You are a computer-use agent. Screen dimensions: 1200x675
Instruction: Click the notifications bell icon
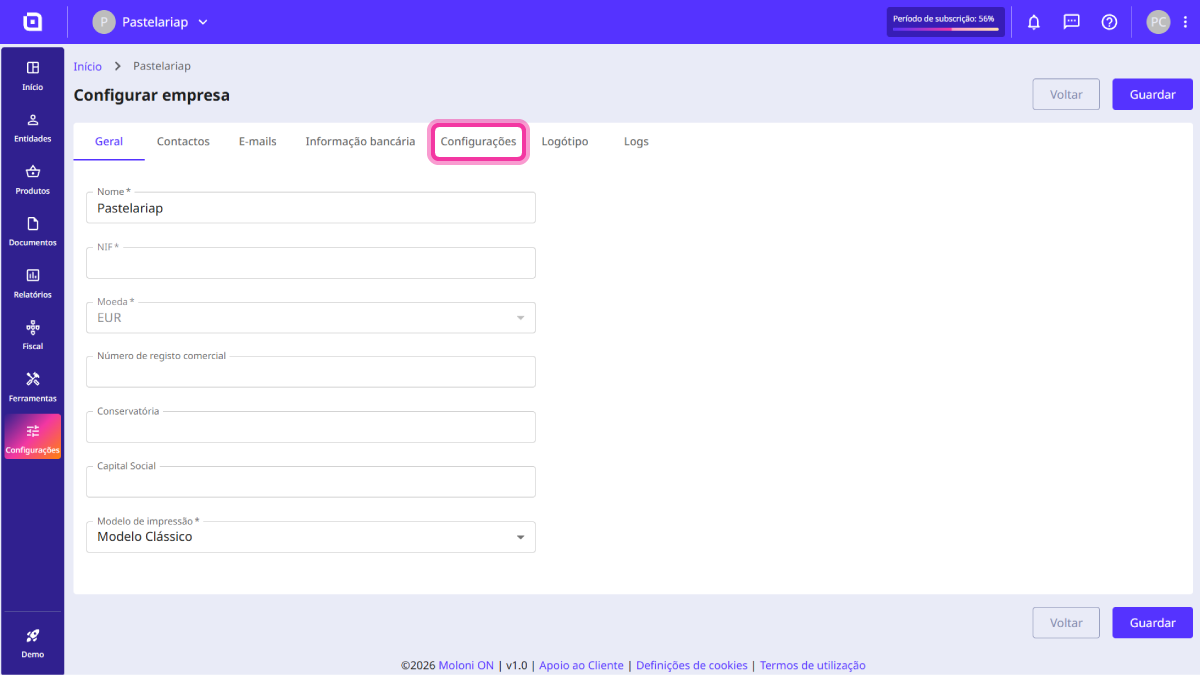[x=1034, y=22]
